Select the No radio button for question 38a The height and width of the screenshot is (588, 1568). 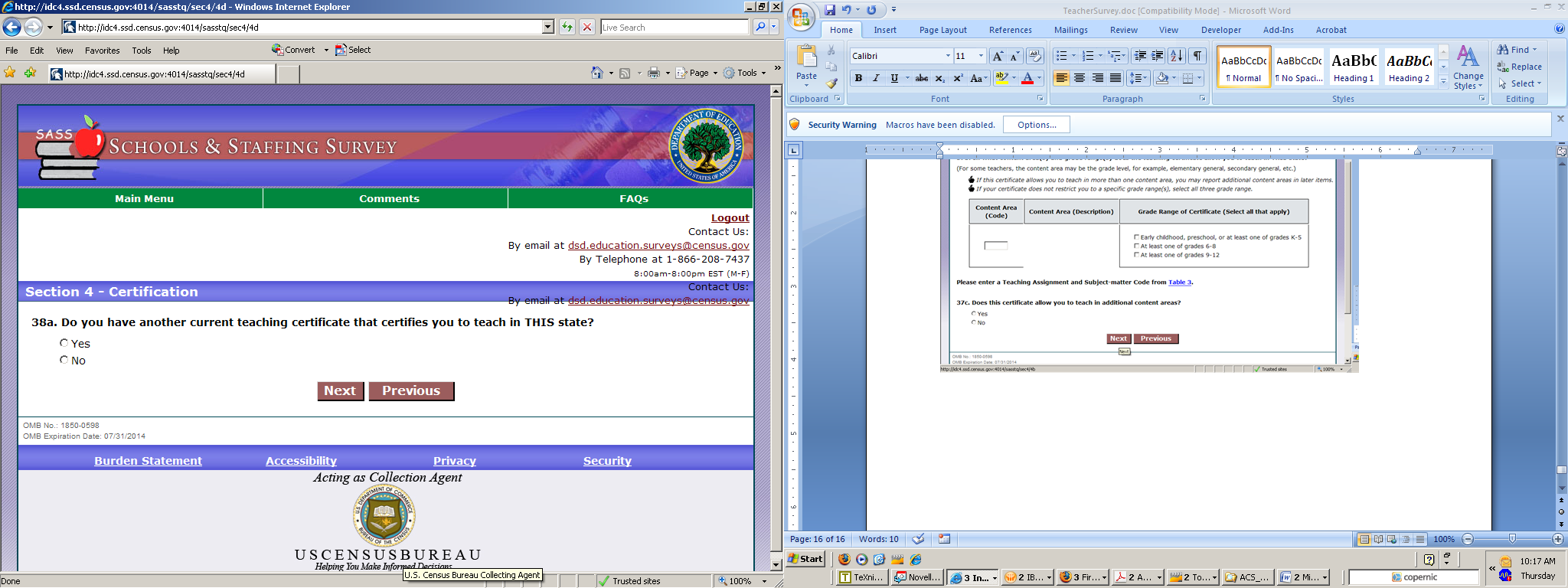[x=64, y=360]
